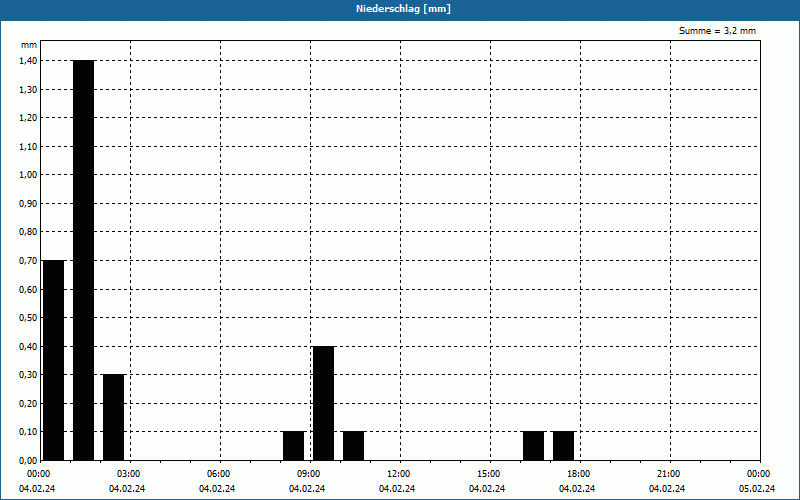Viewport: 800px width, 500px height.
Task: Click the '0,50' y-axis label
Action: (28, 318)
